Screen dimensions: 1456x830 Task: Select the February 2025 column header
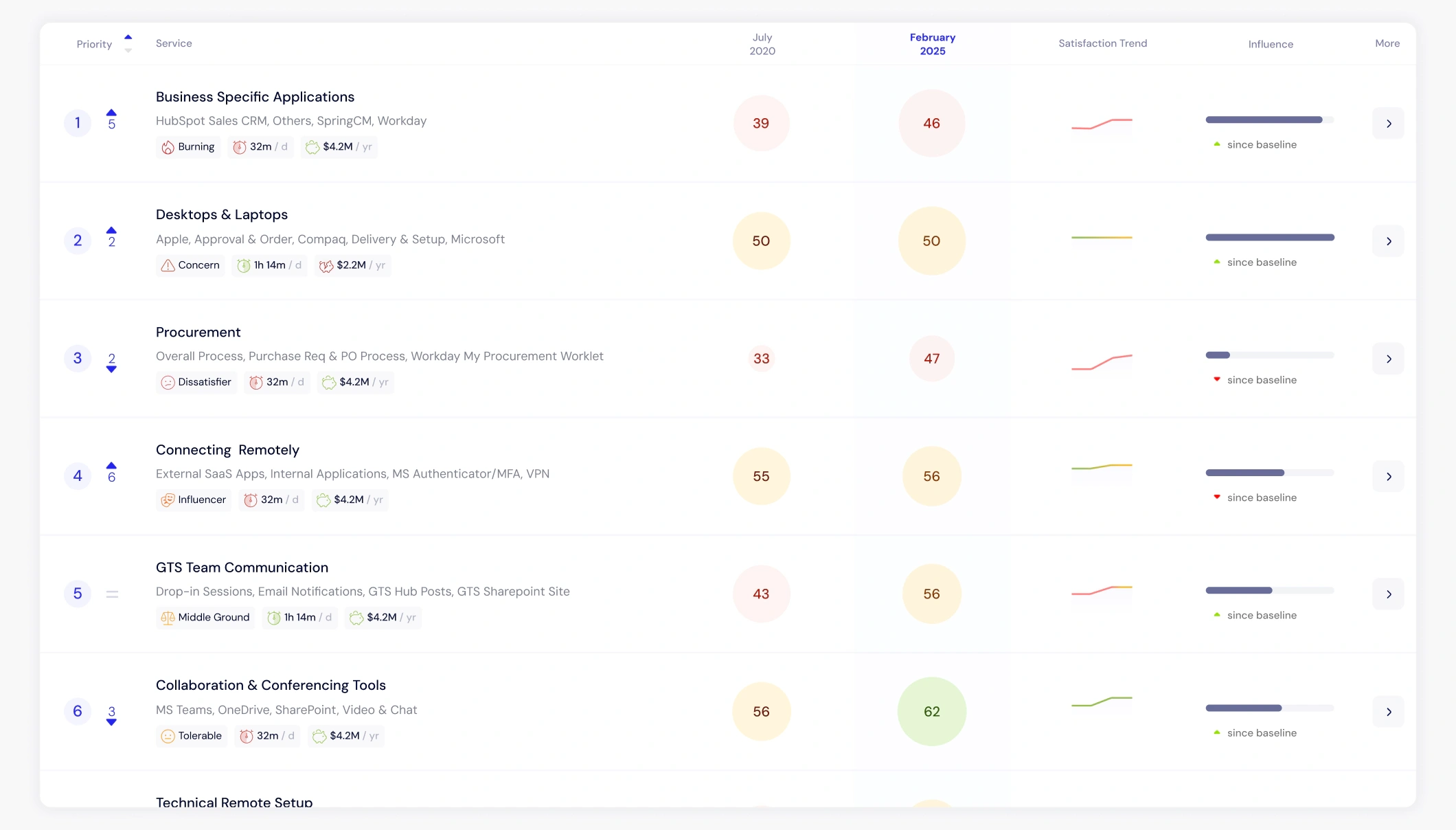pyautogui.click(x=933, y=44)
